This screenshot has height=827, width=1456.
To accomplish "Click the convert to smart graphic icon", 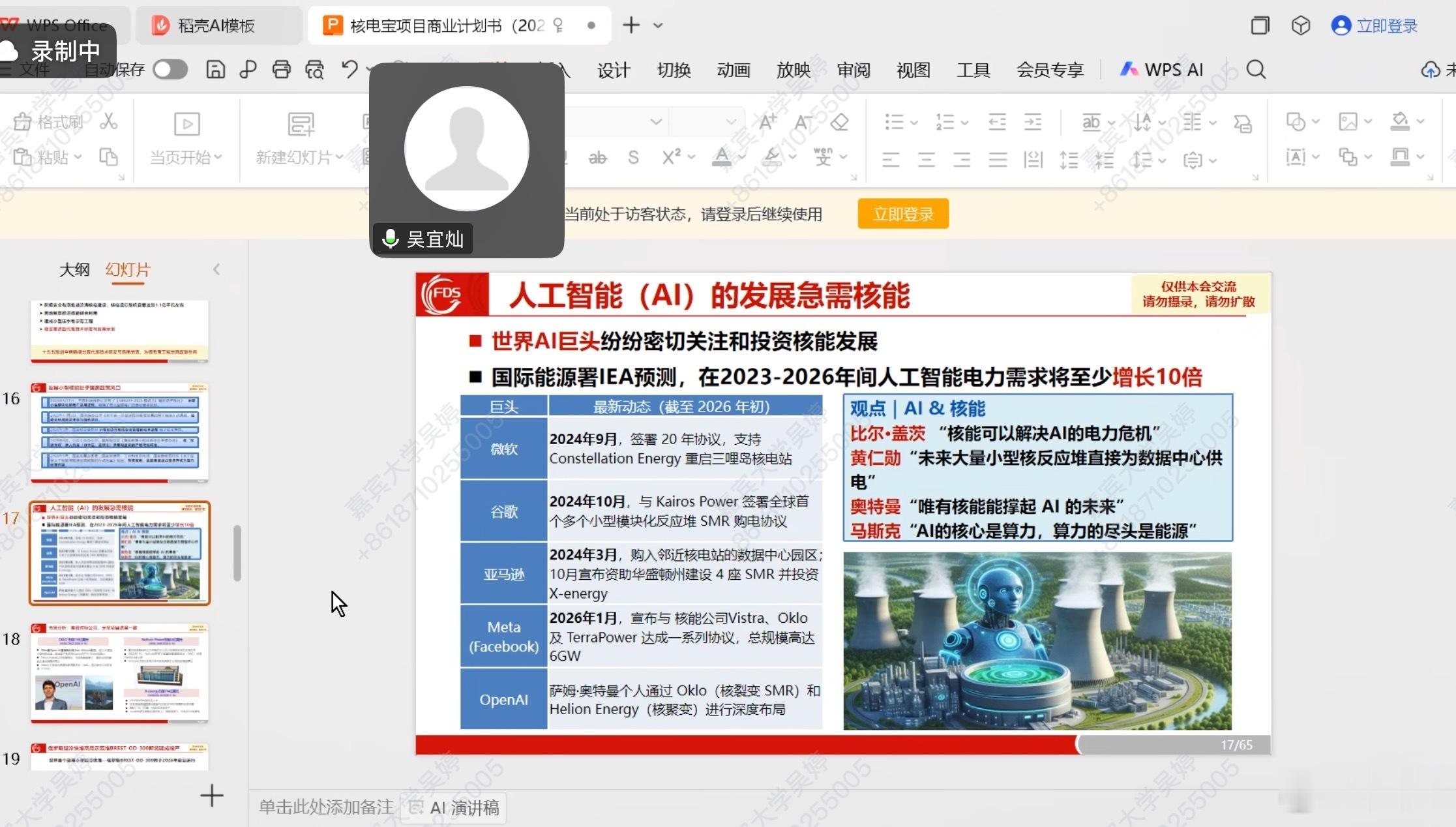I will [1243, 123].
